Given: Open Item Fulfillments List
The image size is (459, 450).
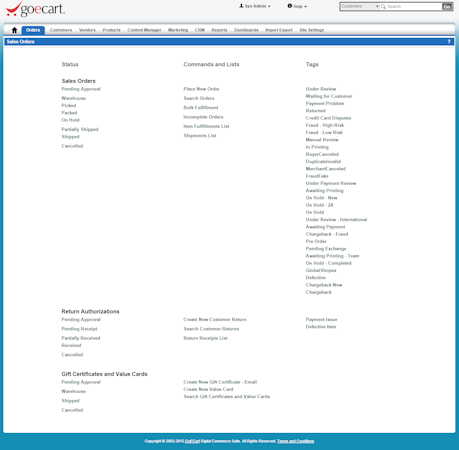Looking at the screenshot, I should pos(206,126).
